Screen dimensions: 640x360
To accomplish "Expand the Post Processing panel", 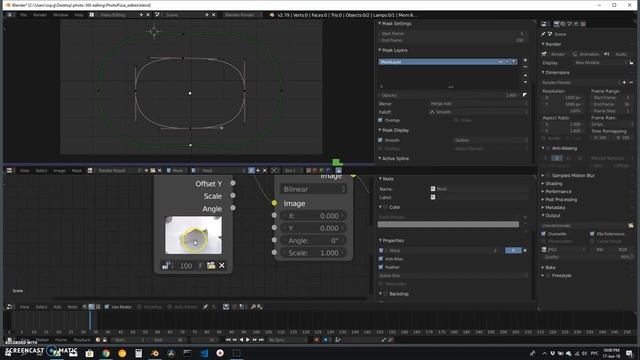I will [543, 200].
